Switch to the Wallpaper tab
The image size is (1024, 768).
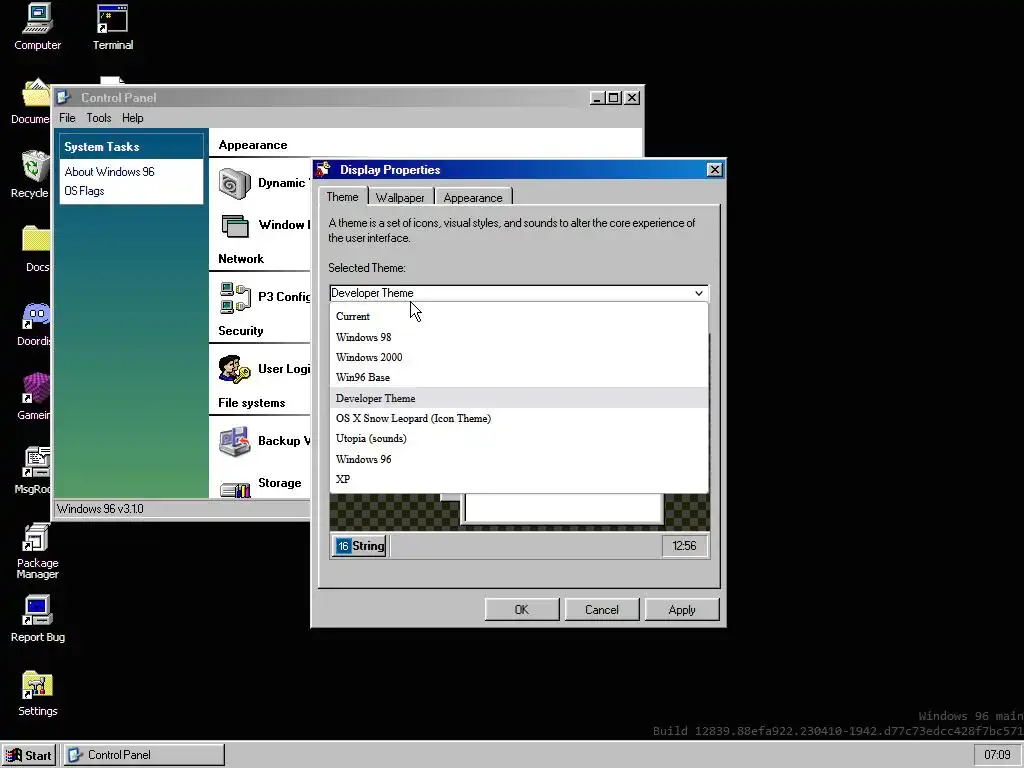pos(400,197)
